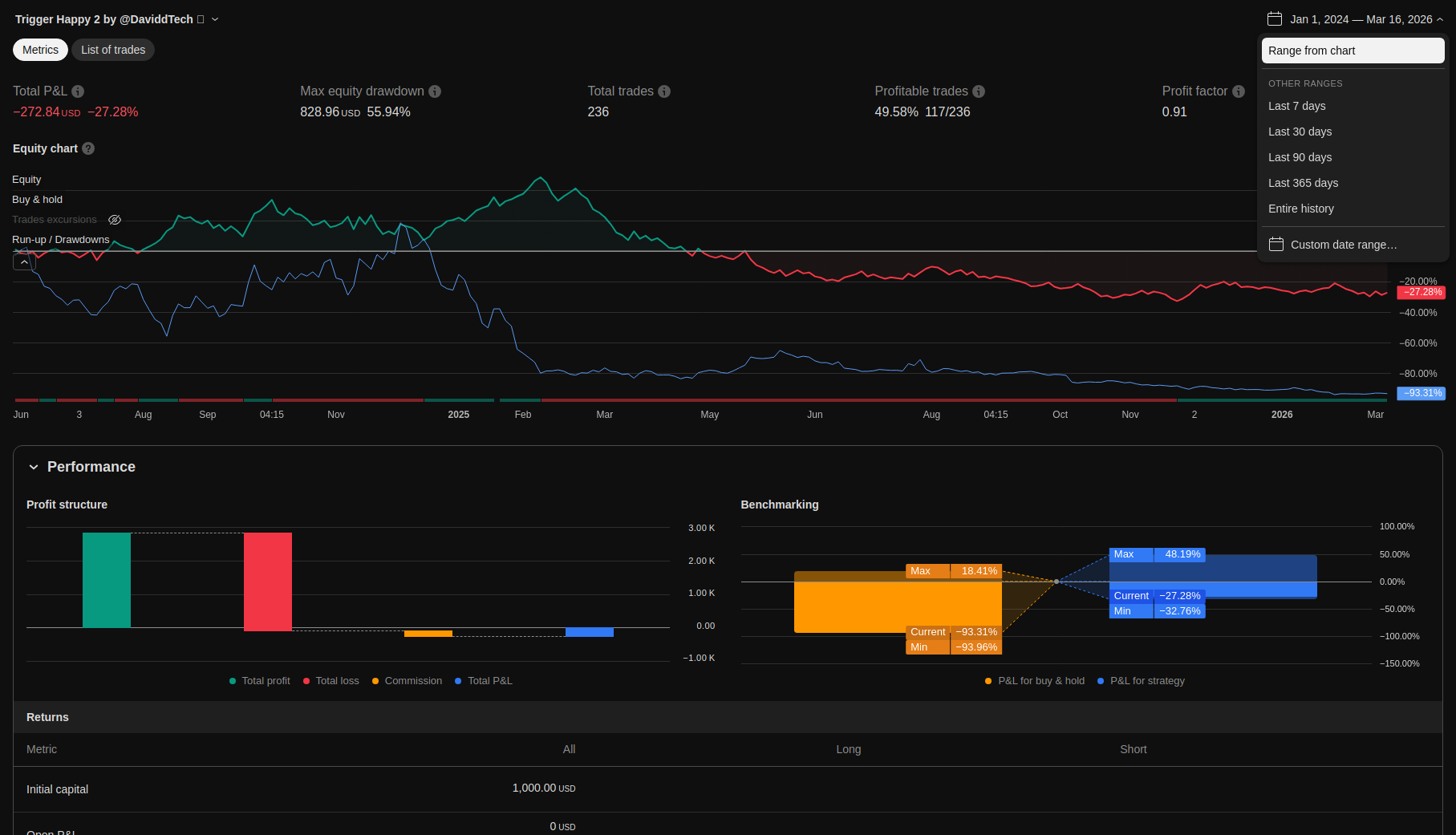Toggle the Run-up / Drawdowns series
Image resolution: width=1456 pixels, height=835 pixels.
[60, 240]
